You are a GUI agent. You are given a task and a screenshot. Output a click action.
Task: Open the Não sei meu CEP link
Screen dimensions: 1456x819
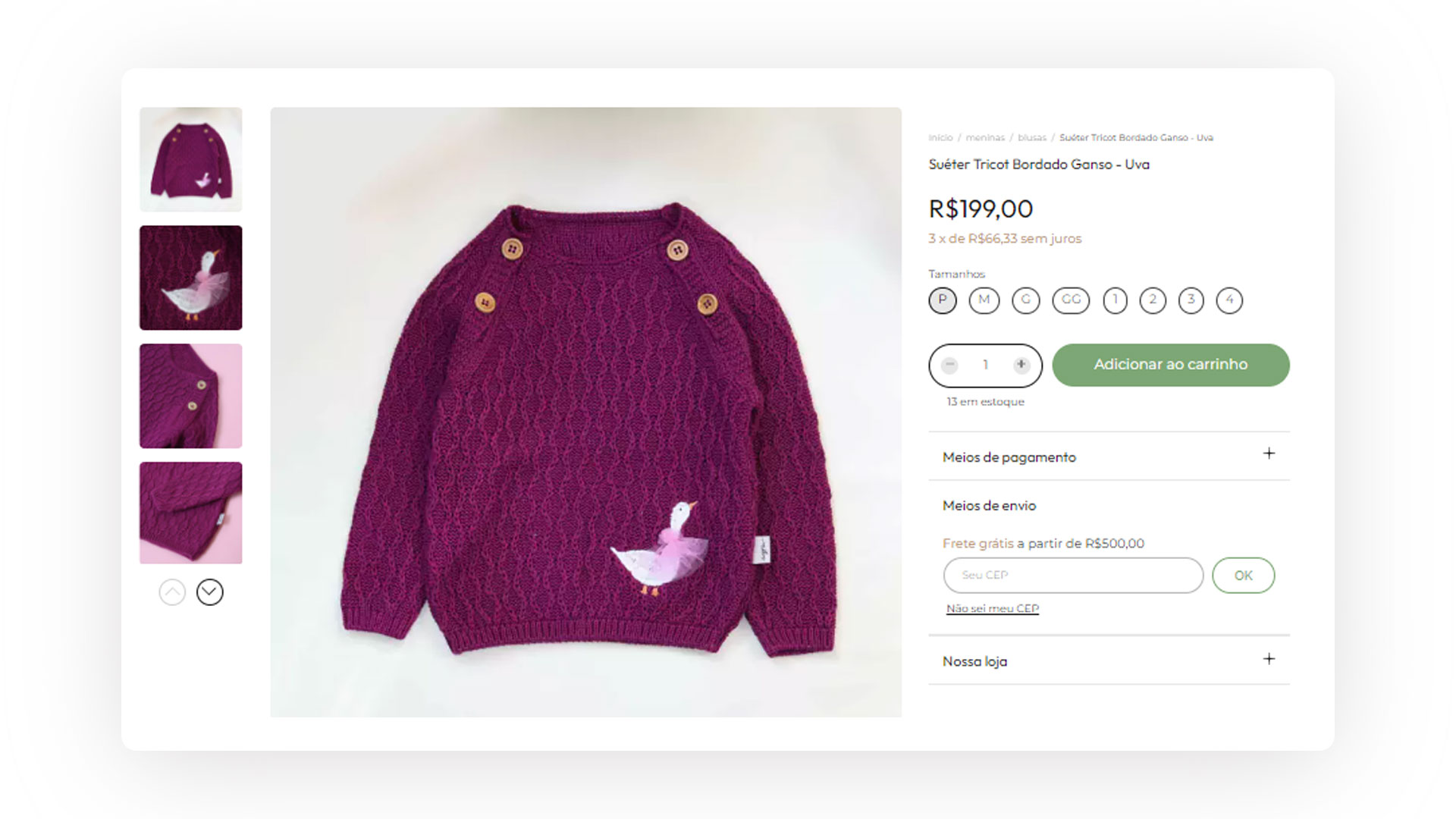[x=992, y=608]
